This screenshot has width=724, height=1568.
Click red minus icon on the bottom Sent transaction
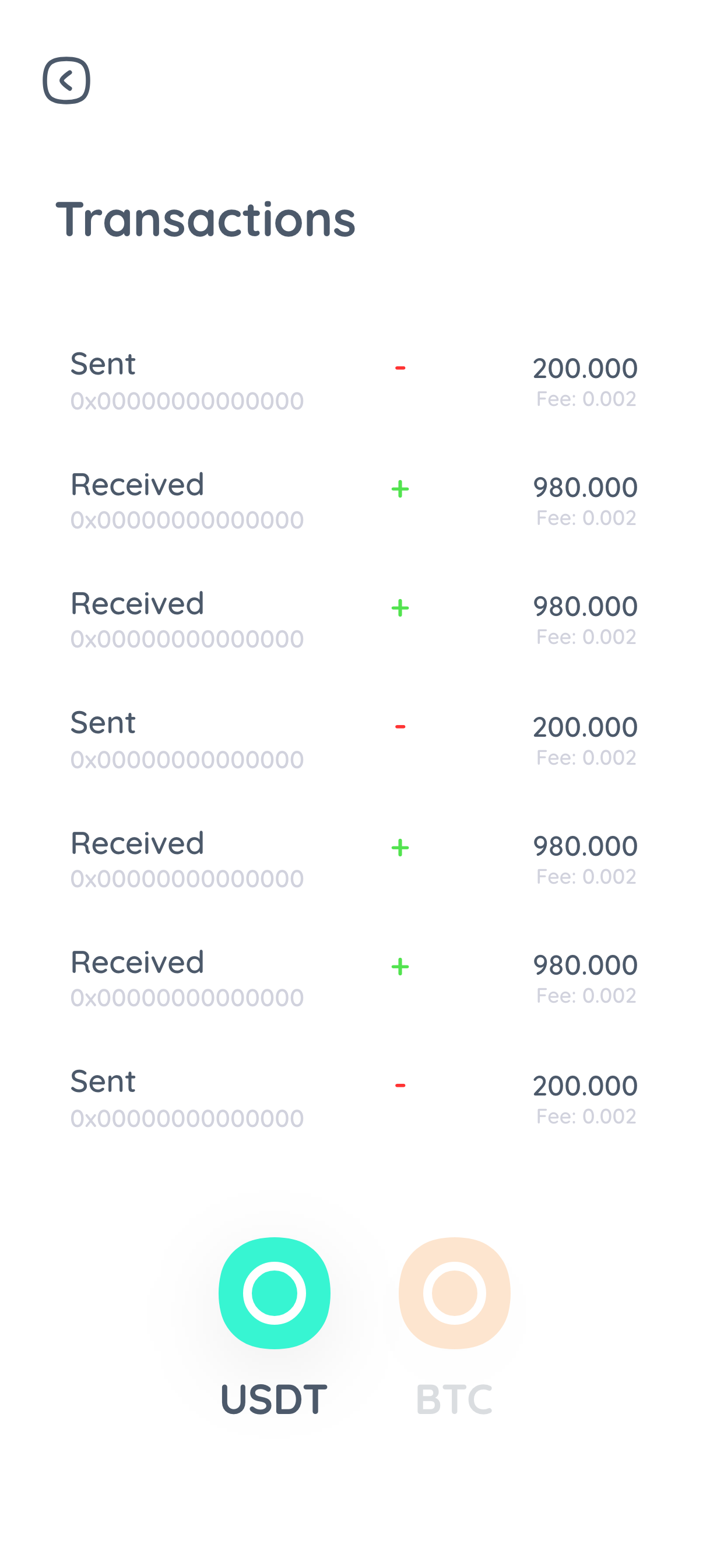point(400,1086)
